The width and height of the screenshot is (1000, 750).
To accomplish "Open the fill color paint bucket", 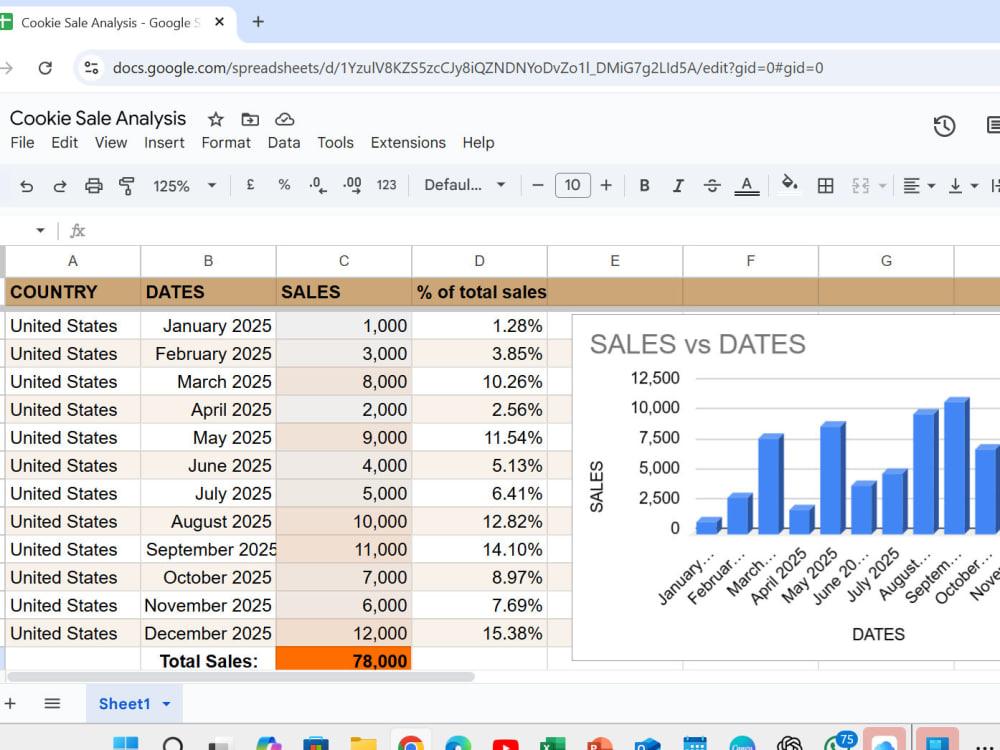I will [790, 184].
